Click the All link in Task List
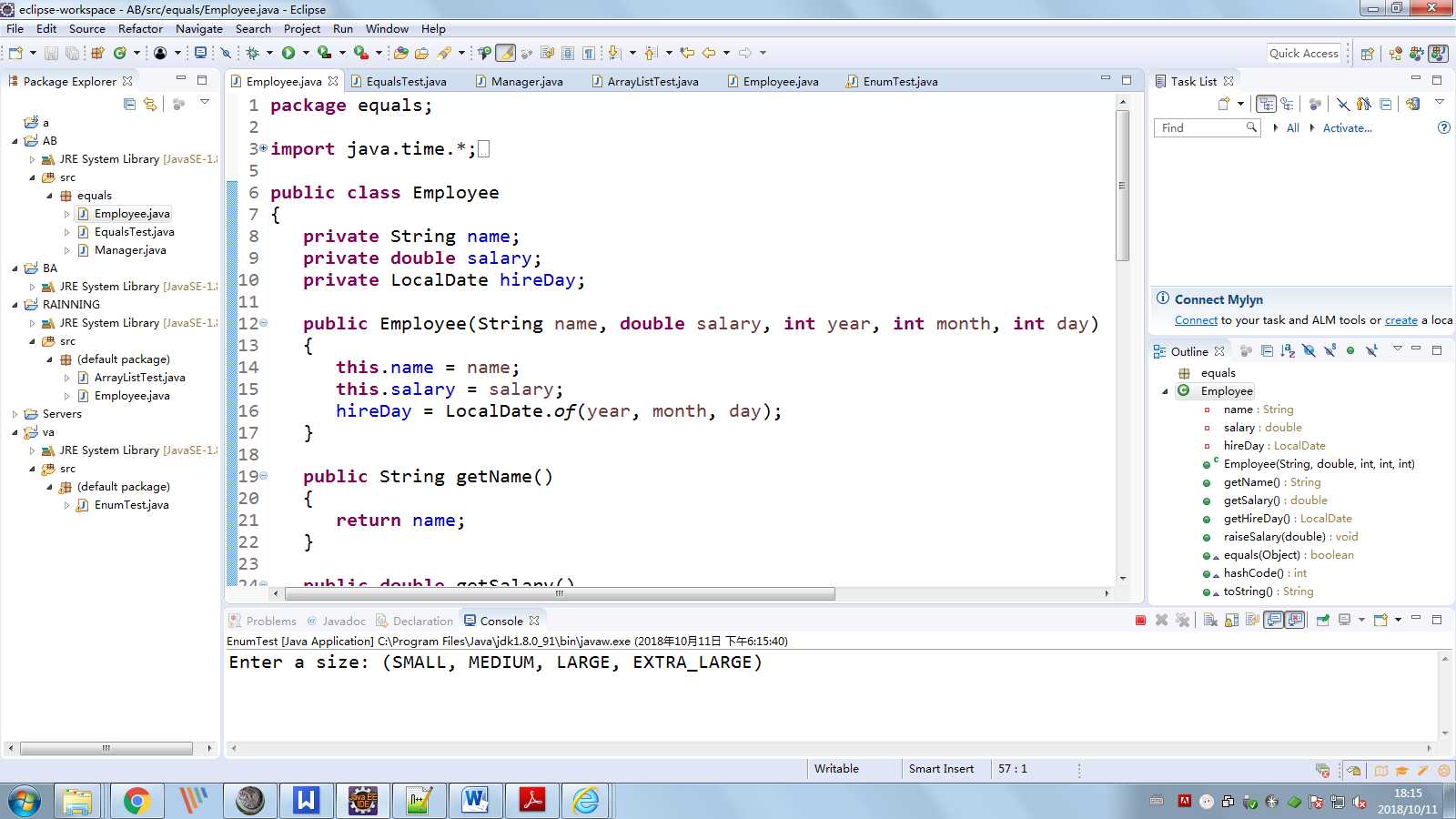Screen dimensions: 1456x819 tap(1292, 128)
